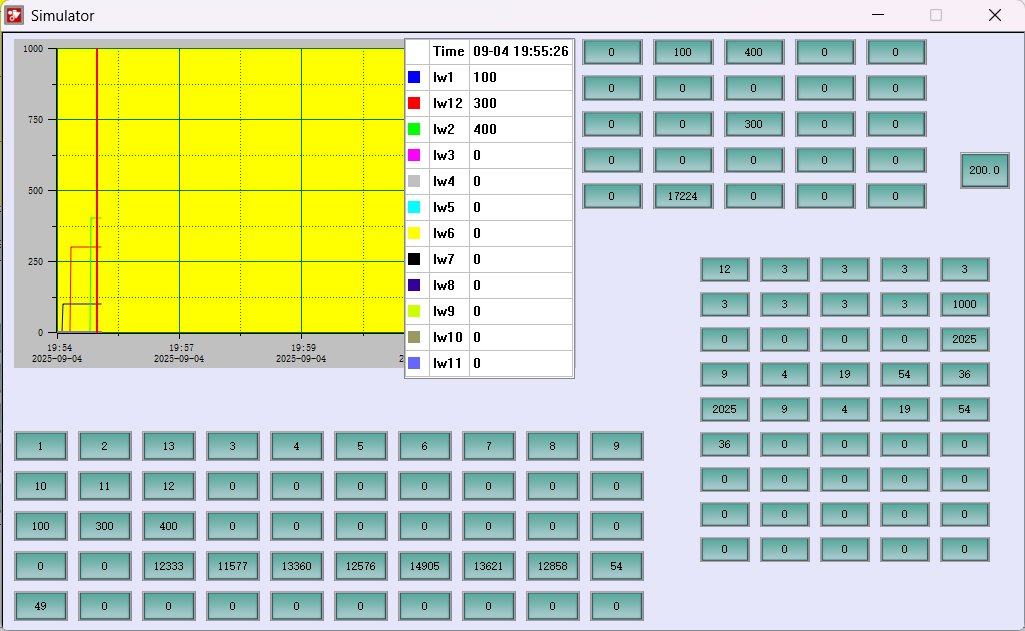Select the red lw12 legend color square
Viewport: 1025px width, 631px height.
point(415,103)
